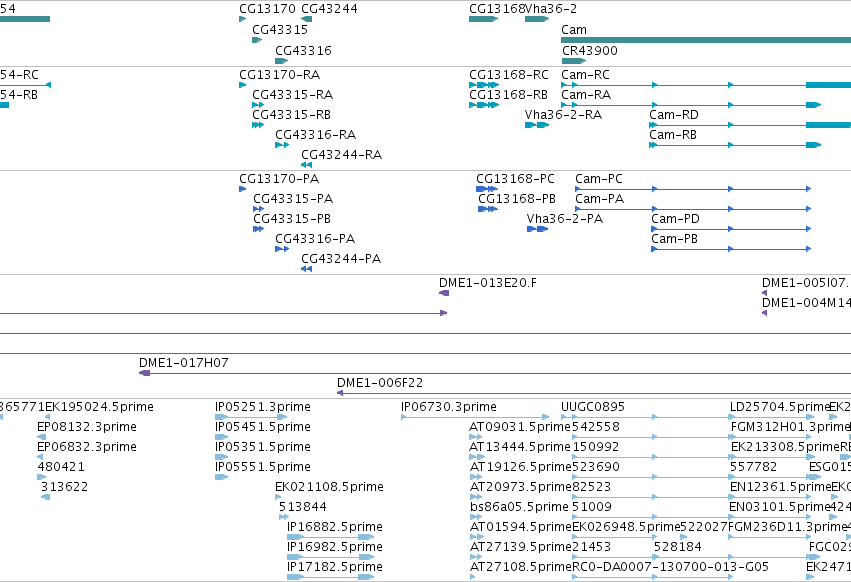Select EST IP06730.3prime
Image resolution: width=851 pixels, height=582 pixels.
(x=449, y=407)
